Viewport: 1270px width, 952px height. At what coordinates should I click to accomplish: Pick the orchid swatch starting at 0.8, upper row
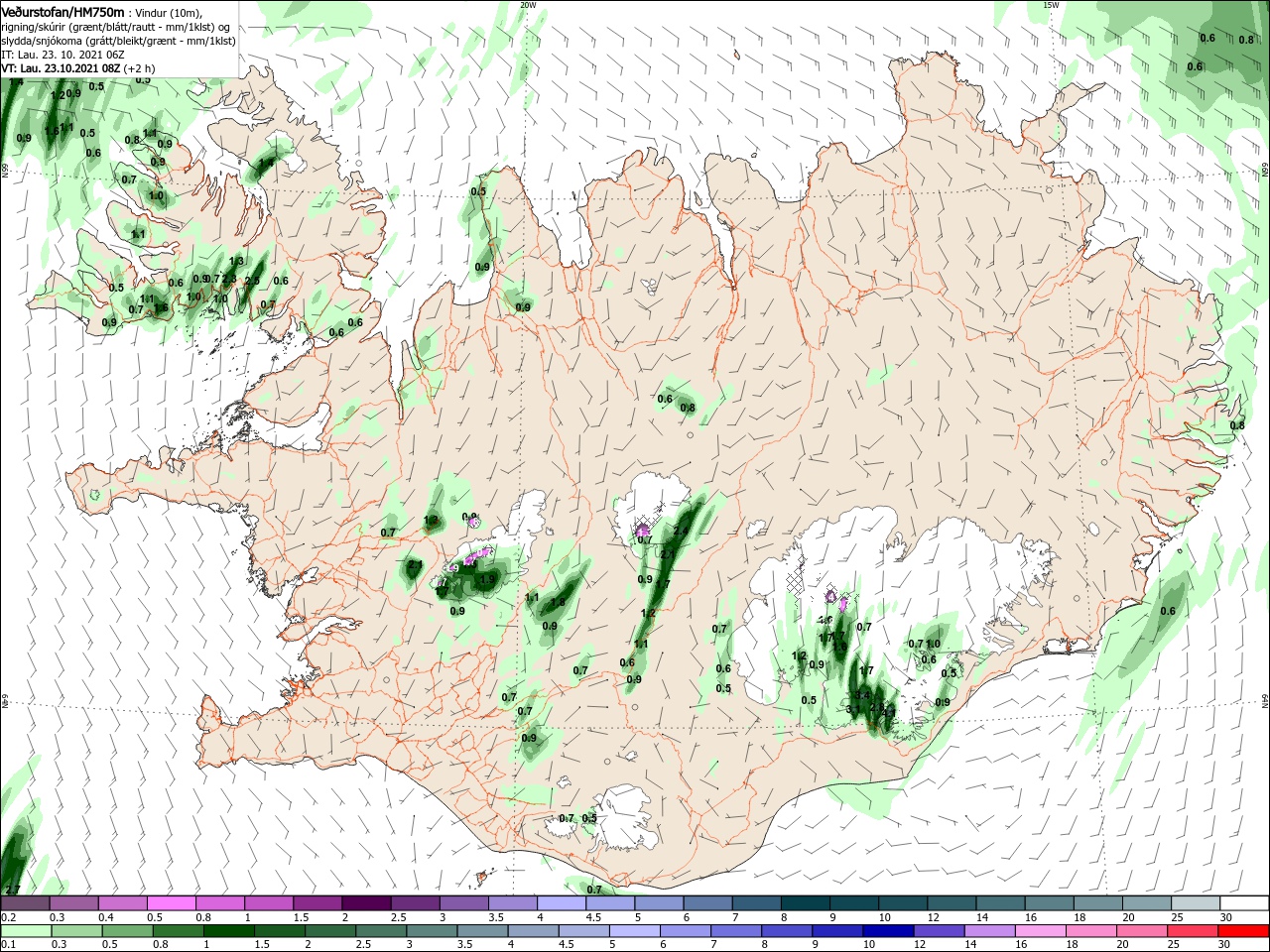click(x=218, y=903)
